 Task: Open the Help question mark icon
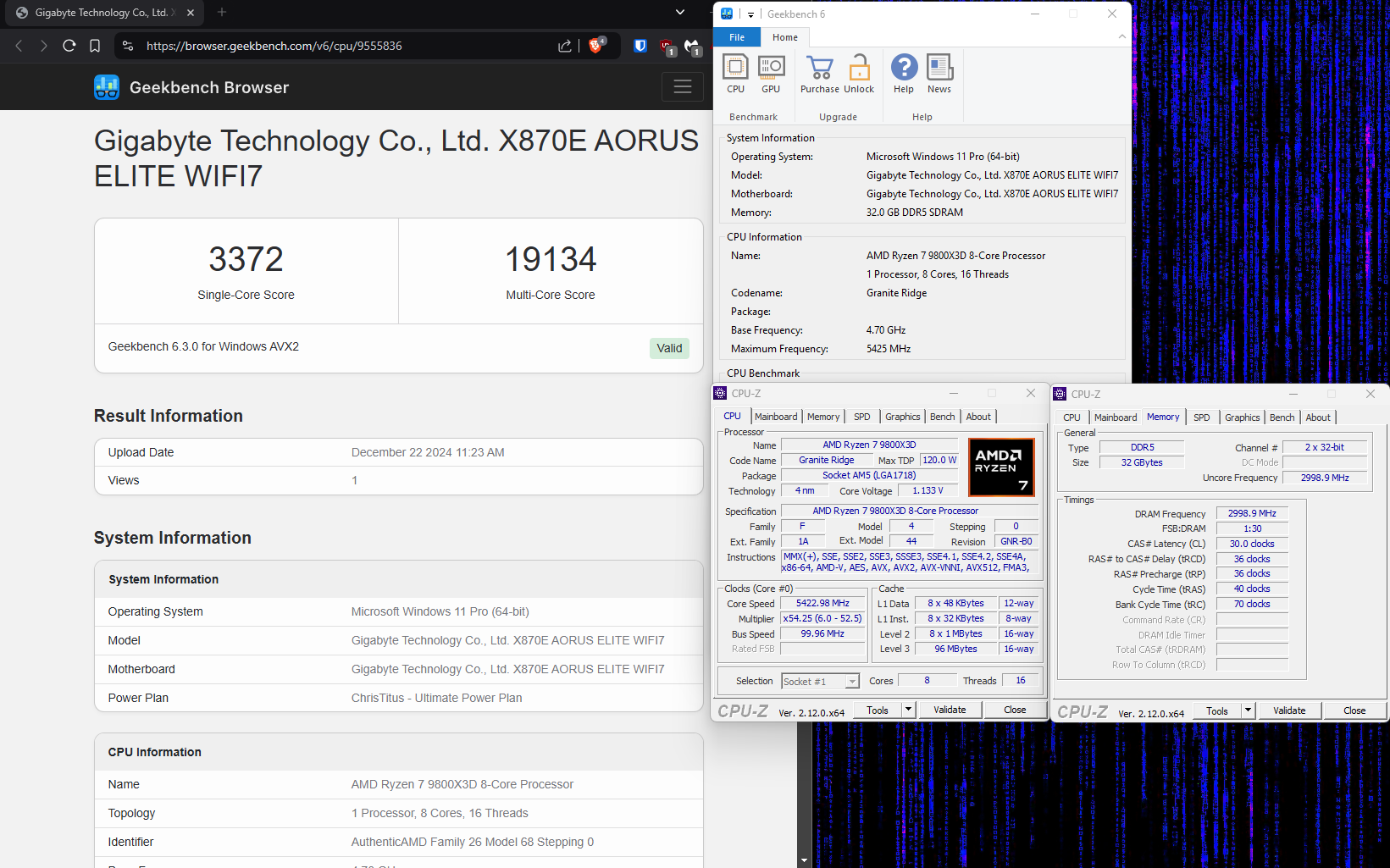pyautogui.click(x=904, y=74)
